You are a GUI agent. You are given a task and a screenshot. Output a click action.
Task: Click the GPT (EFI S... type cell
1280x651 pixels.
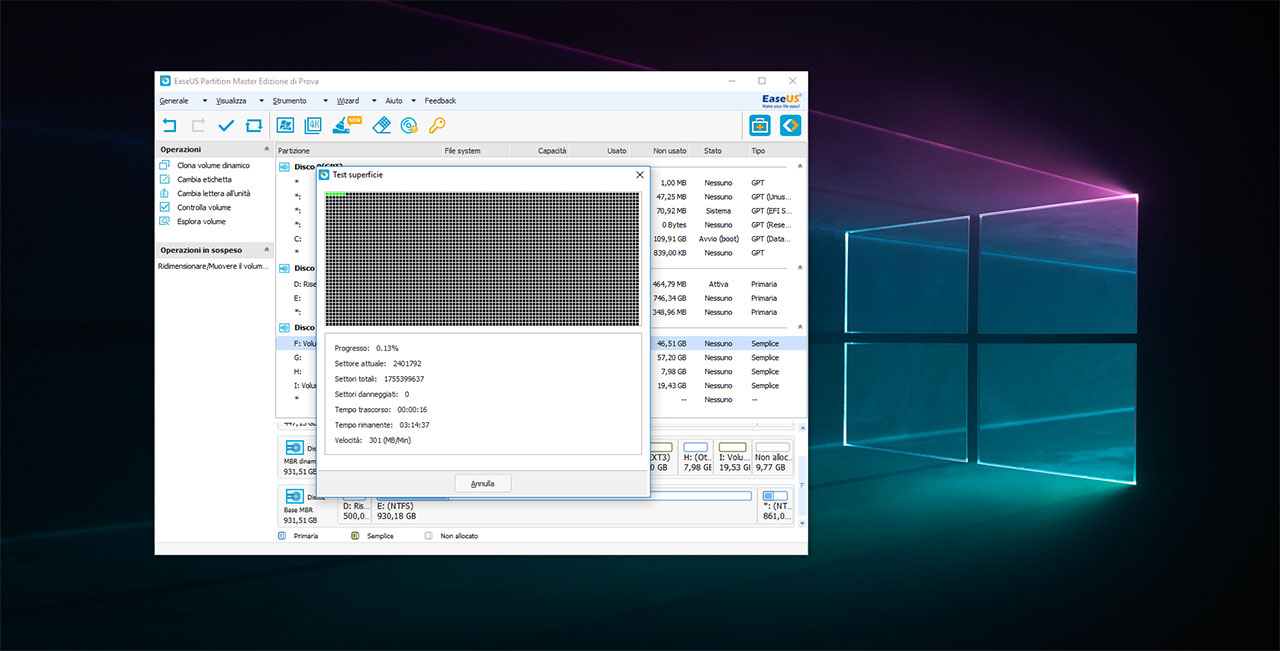tap(772, 211)
